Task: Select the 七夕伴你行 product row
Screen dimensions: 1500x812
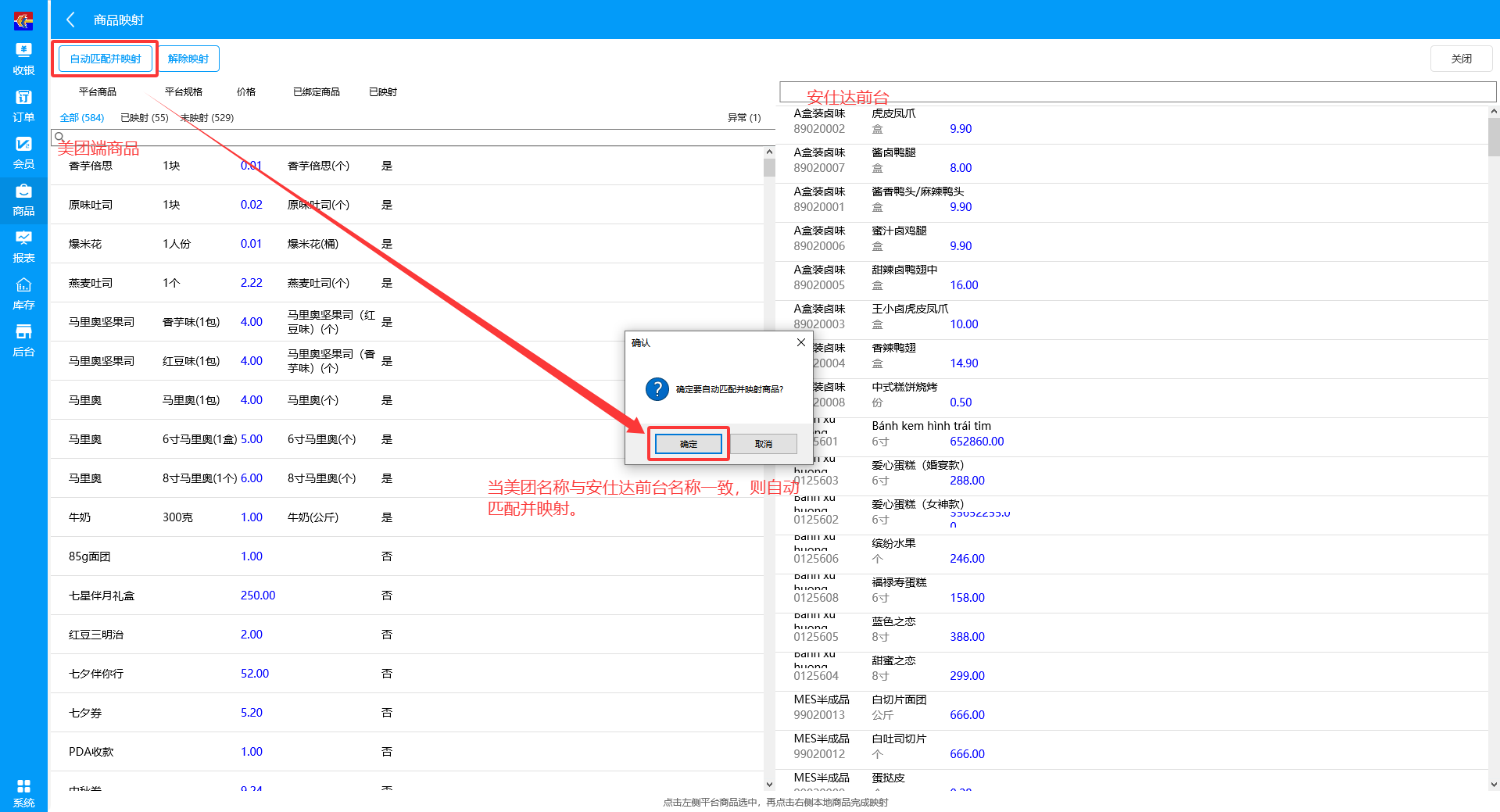Action: [x=406, y=674]
